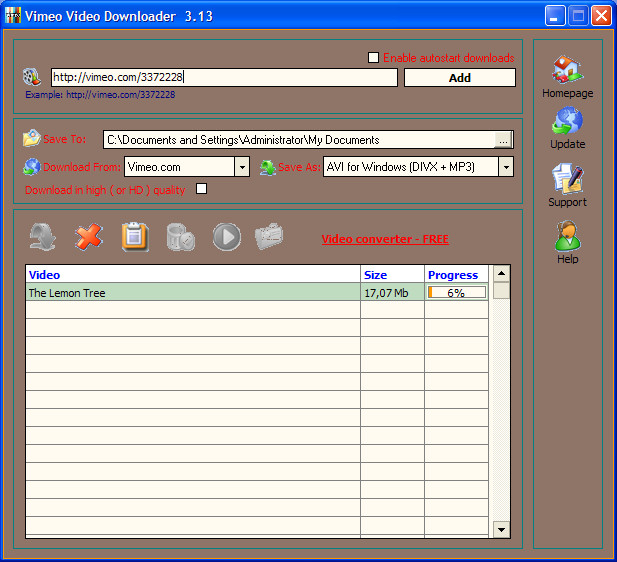Select The Lemon Tree row in list

pyautogui.click(x=192, y=293)
